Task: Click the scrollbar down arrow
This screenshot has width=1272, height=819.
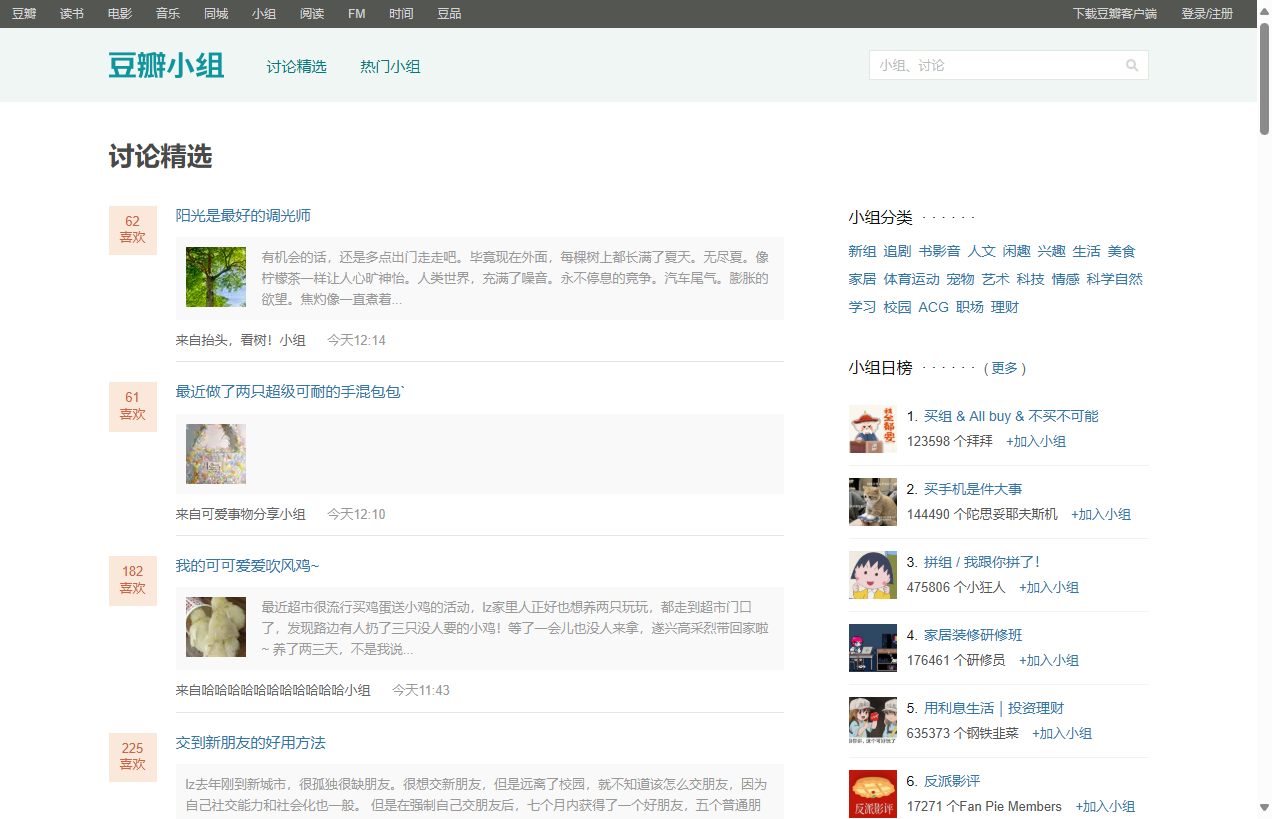Action: pyautogui.click(x=1264, y=807)
